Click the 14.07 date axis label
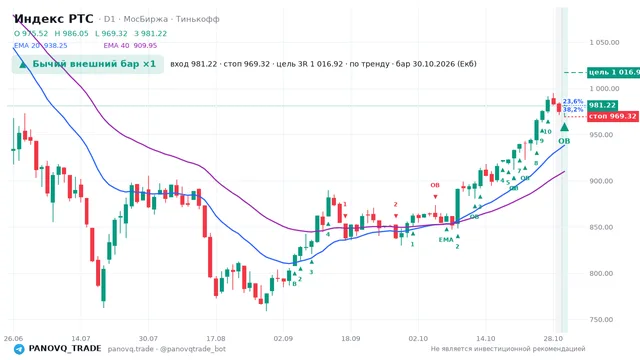 click(x=80, y=338)
